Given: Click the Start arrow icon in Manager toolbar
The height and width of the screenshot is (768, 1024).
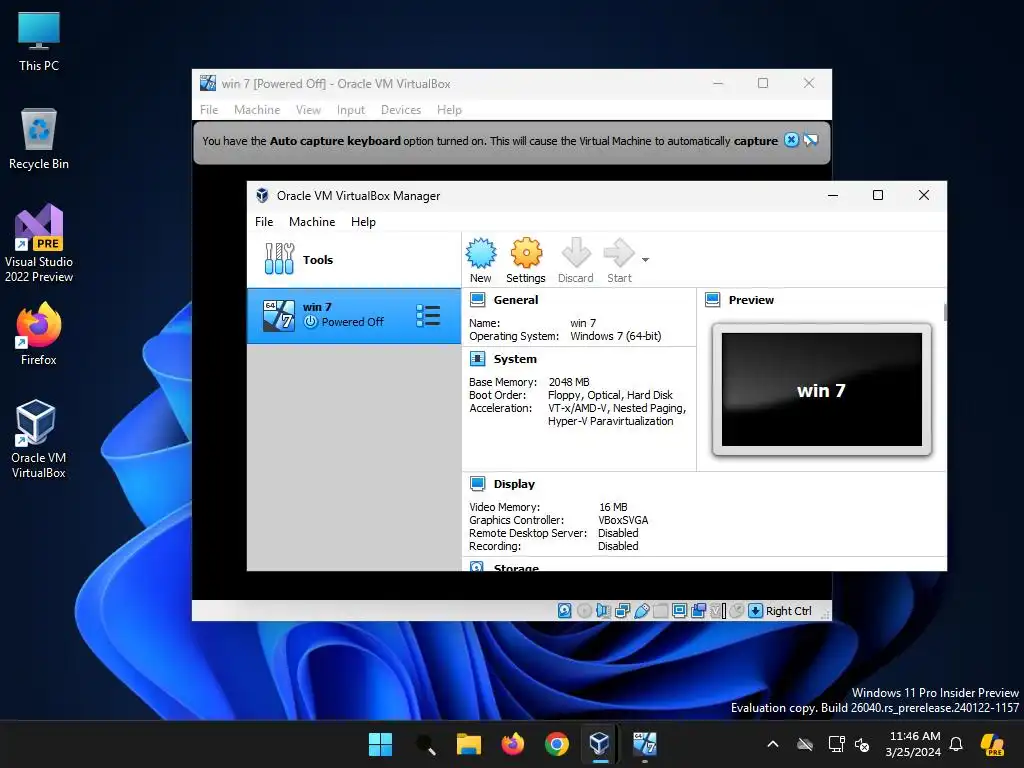Looking at the screenshot, I should click(x=618, y=253).
